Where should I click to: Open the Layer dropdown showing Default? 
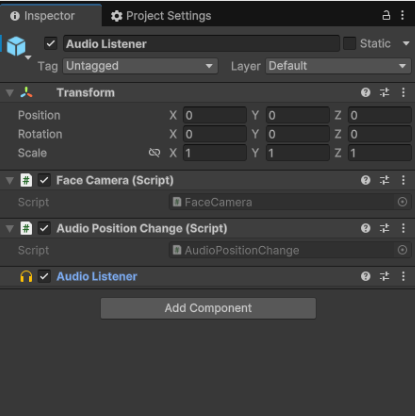(x=338, y=66)
